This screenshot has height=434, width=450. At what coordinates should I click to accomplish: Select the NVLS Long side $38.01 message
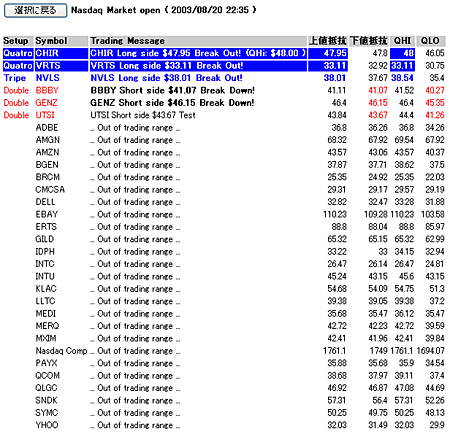(166, 78)
